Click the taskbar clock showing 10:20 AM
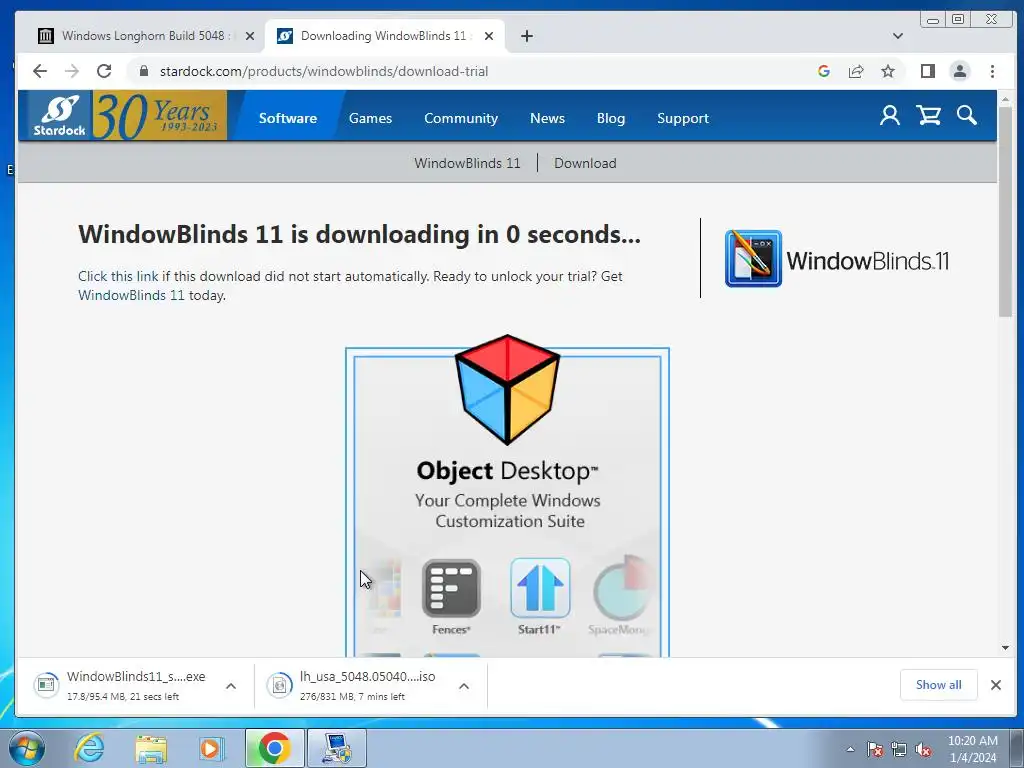Image resolution: width=1024 pixels, height=768 pixels. point(972,749)
